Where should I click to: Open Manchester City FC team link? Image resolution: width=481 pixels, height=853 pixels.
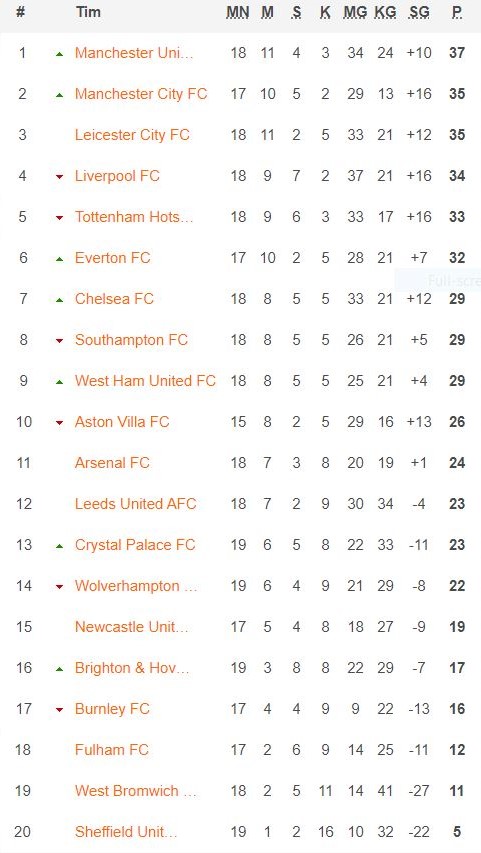141,94
